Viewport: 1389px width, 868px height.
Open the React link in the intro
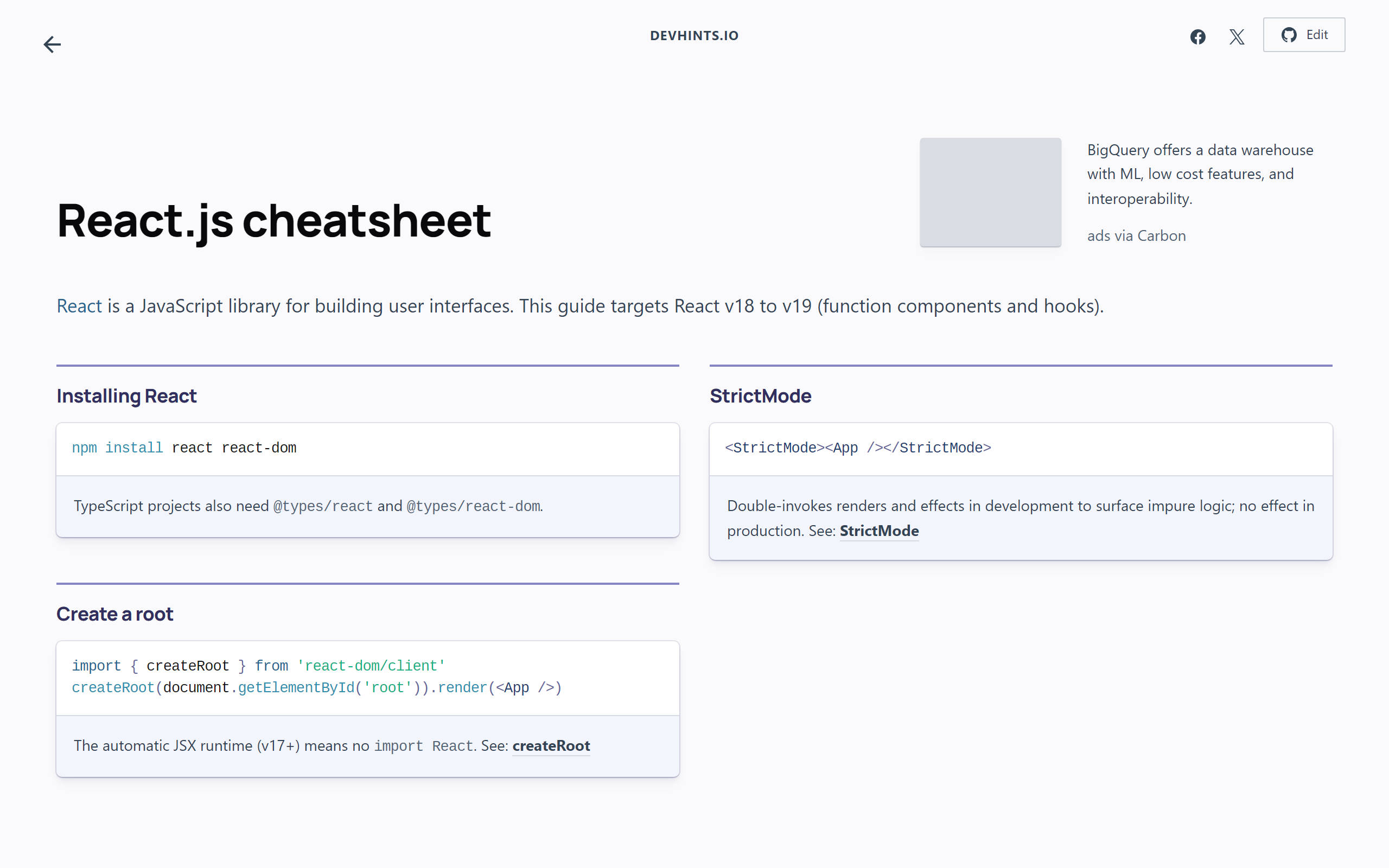point(79,306)
